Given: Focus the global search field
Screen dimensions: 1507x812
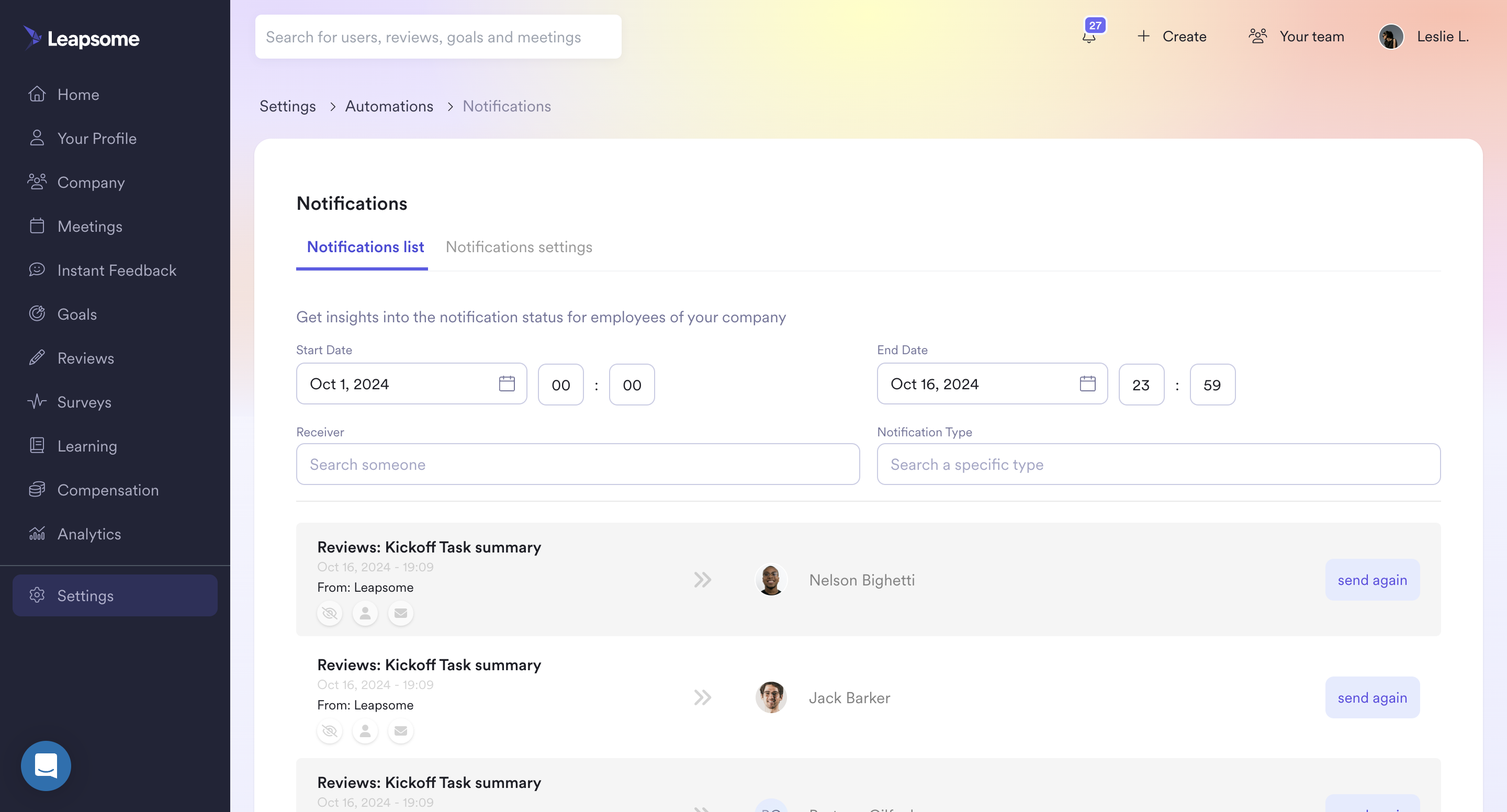Looking at the screenshot, I should pyautogui.click(x=438, y=37).
